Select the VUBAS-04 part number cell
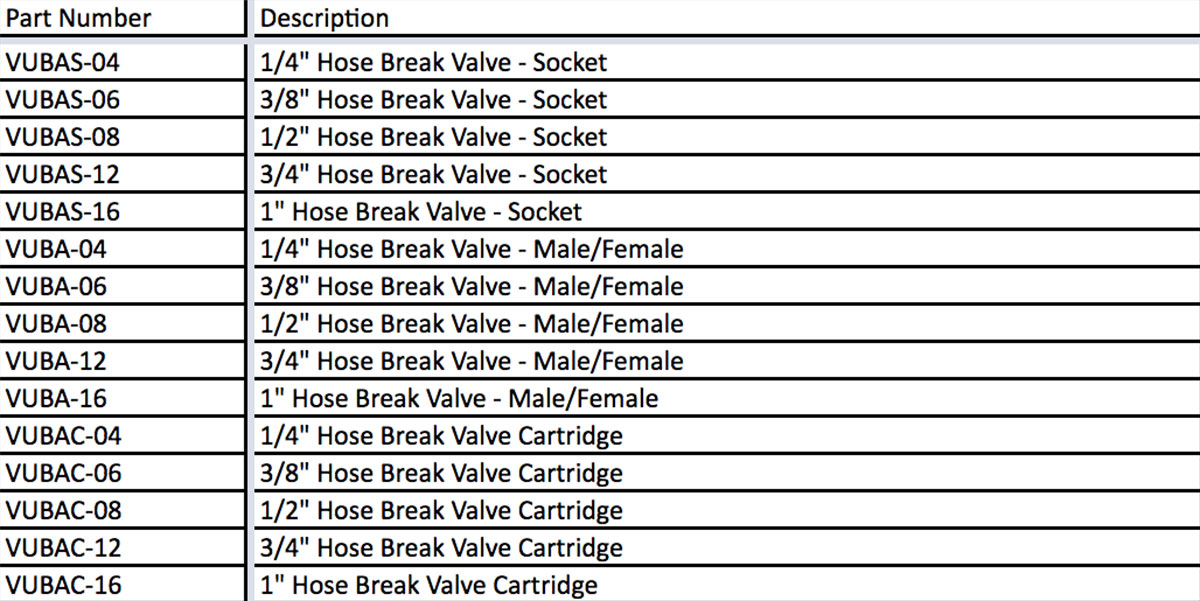Screen dimensions: 1200x601 point(63,62)
